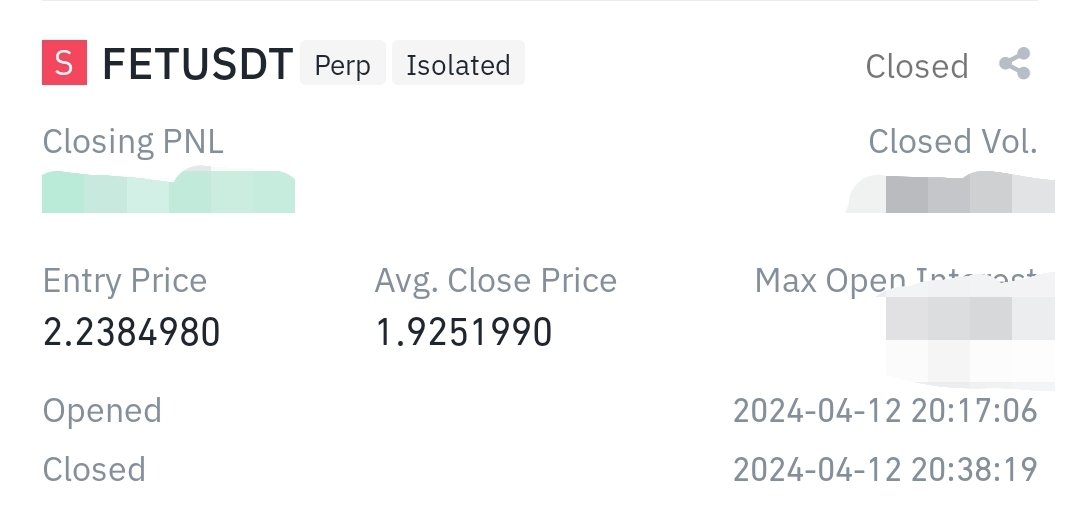The image size is (1080, 516).
Task: Select the close price 1.9251990
Action: [464, 332]
